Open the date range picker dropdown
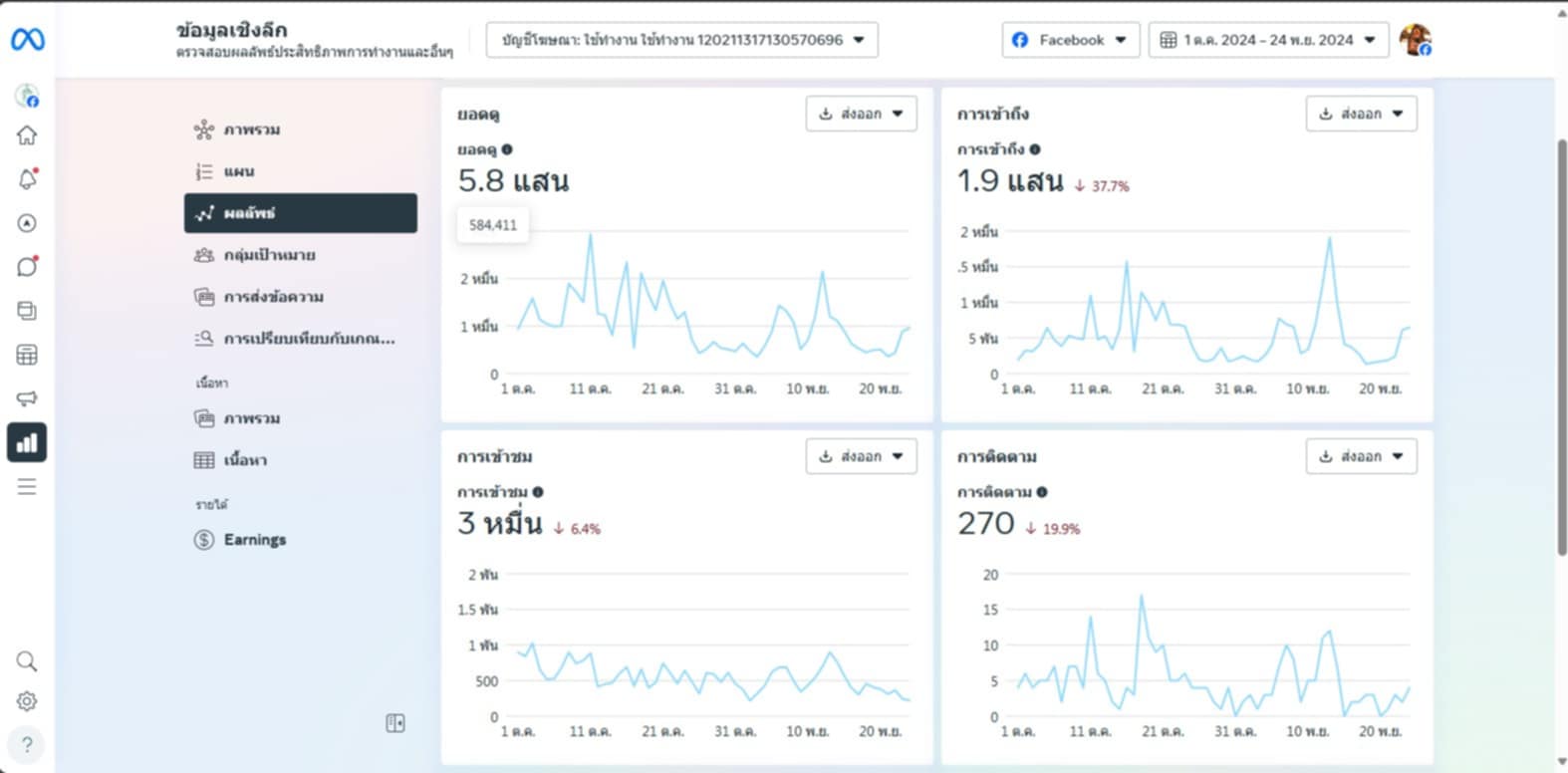Image resolution: width=1568 pixels, height=773 pixels. point(1268,40)
